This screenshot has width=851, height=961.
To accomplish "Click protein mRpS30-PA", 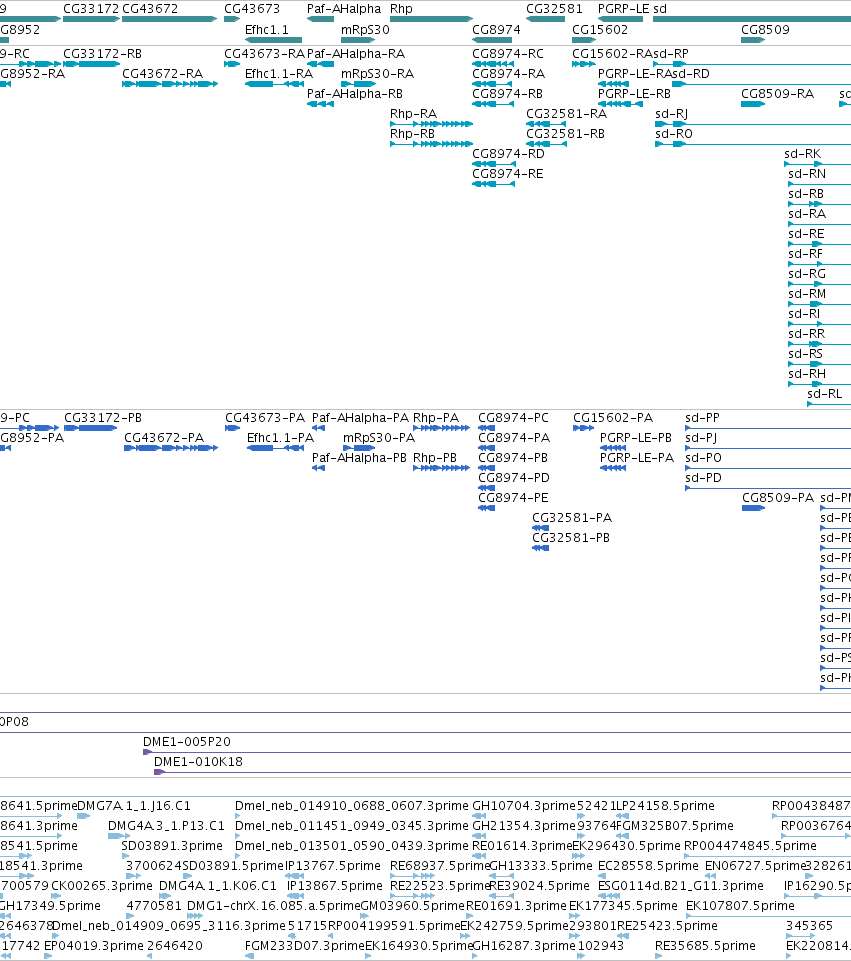I will pyautogui.click(x=379, y=438).
